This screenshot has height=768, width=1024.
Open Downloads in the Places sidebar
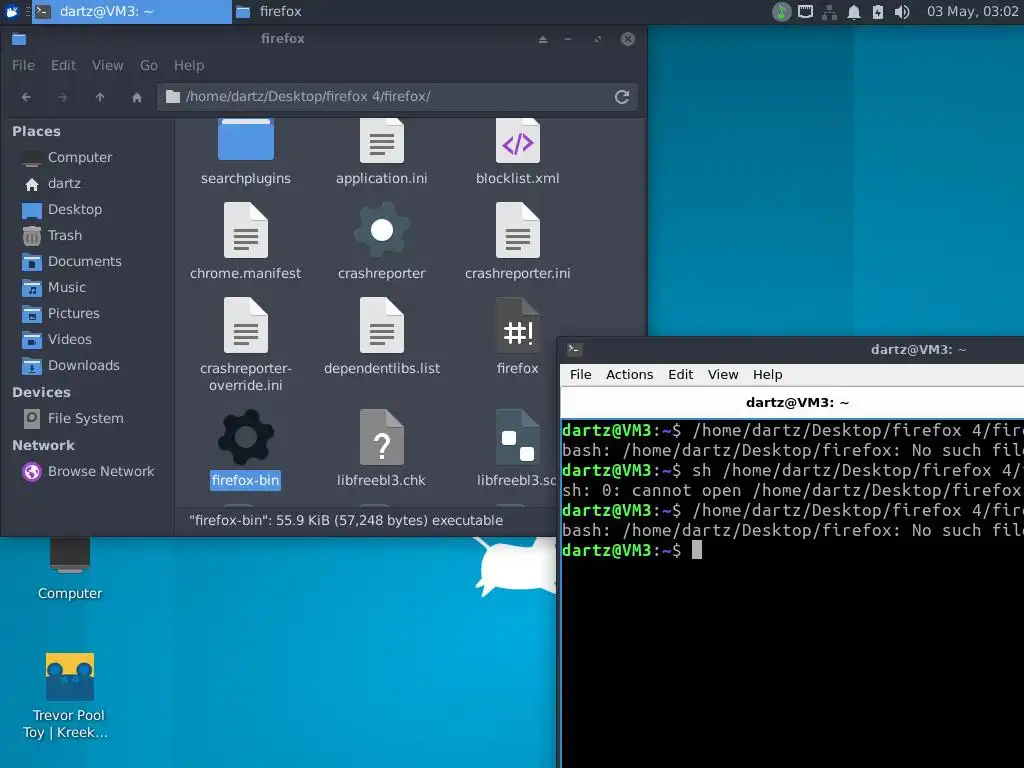84,366
